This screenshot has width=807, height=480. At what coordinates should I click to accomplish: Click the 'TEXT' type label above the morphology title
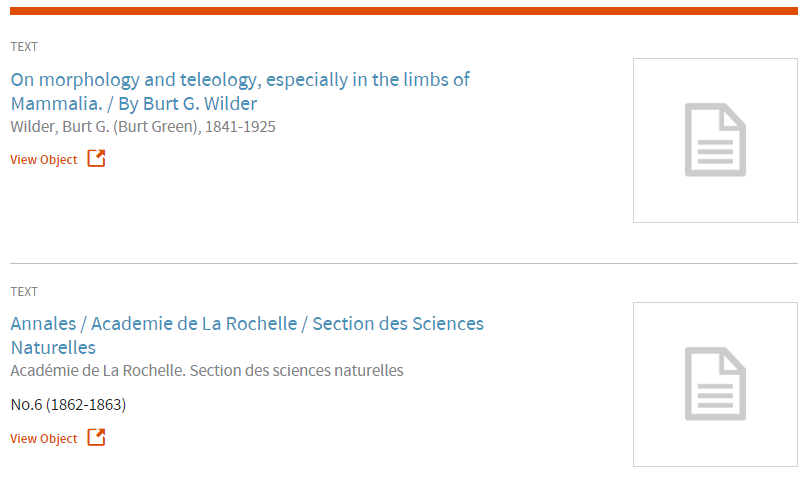pyautogui.click(x=24, y=47)
